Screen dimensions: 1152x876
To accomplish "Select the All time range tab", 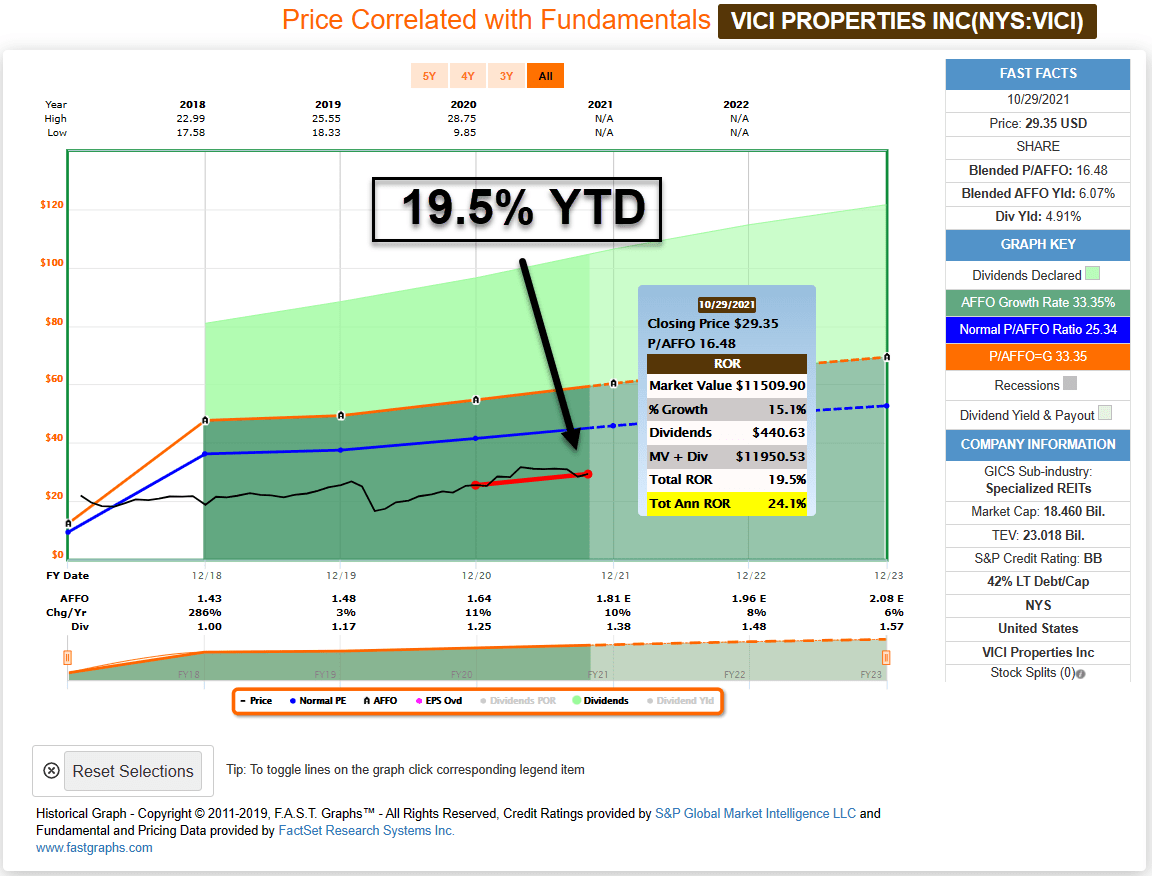I will pyautogui.click(x=545, y=76).
